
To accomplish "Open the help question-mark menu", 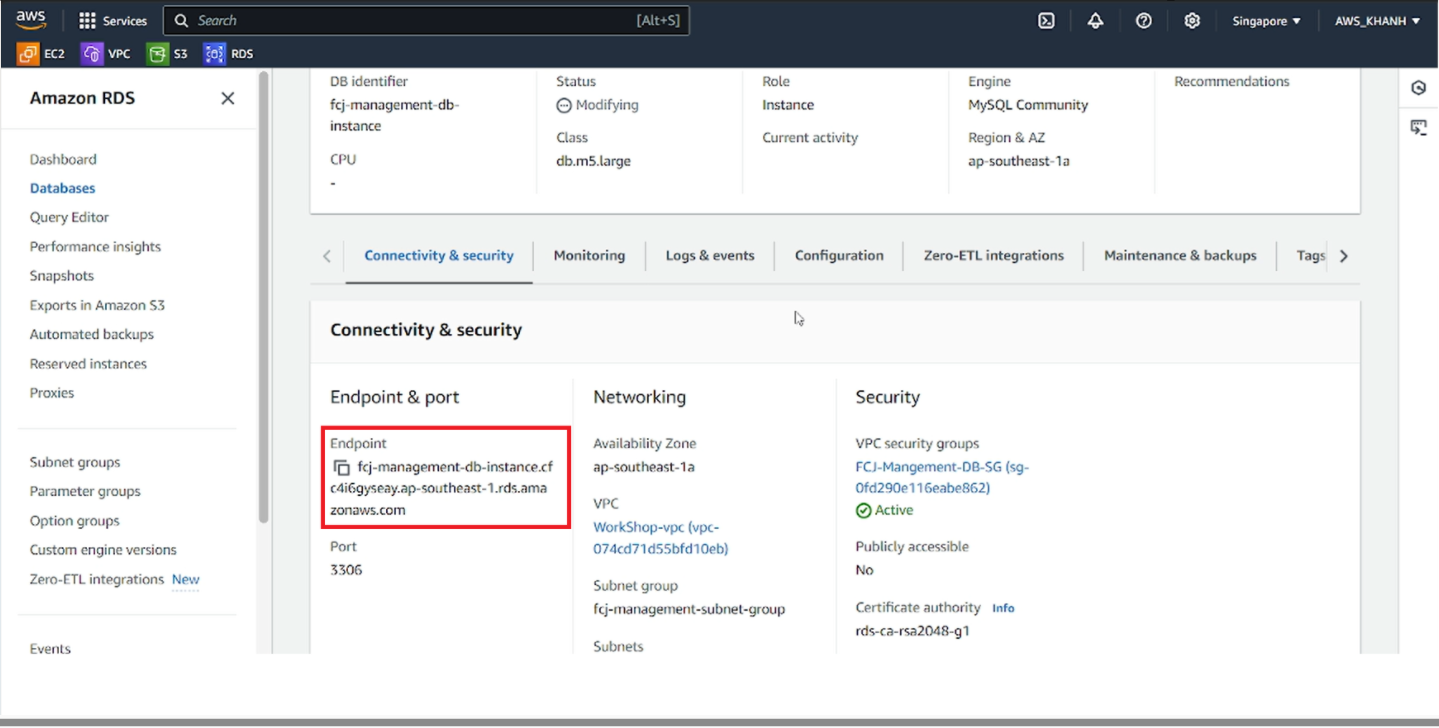I will [1143, 20].
